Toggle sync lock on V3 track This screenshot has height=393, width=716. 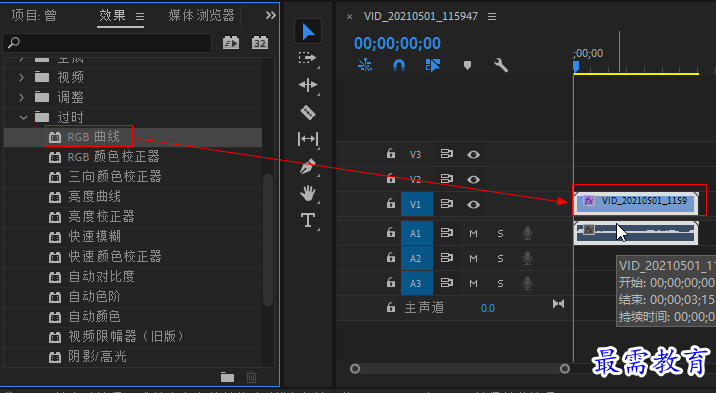[447, 154]
